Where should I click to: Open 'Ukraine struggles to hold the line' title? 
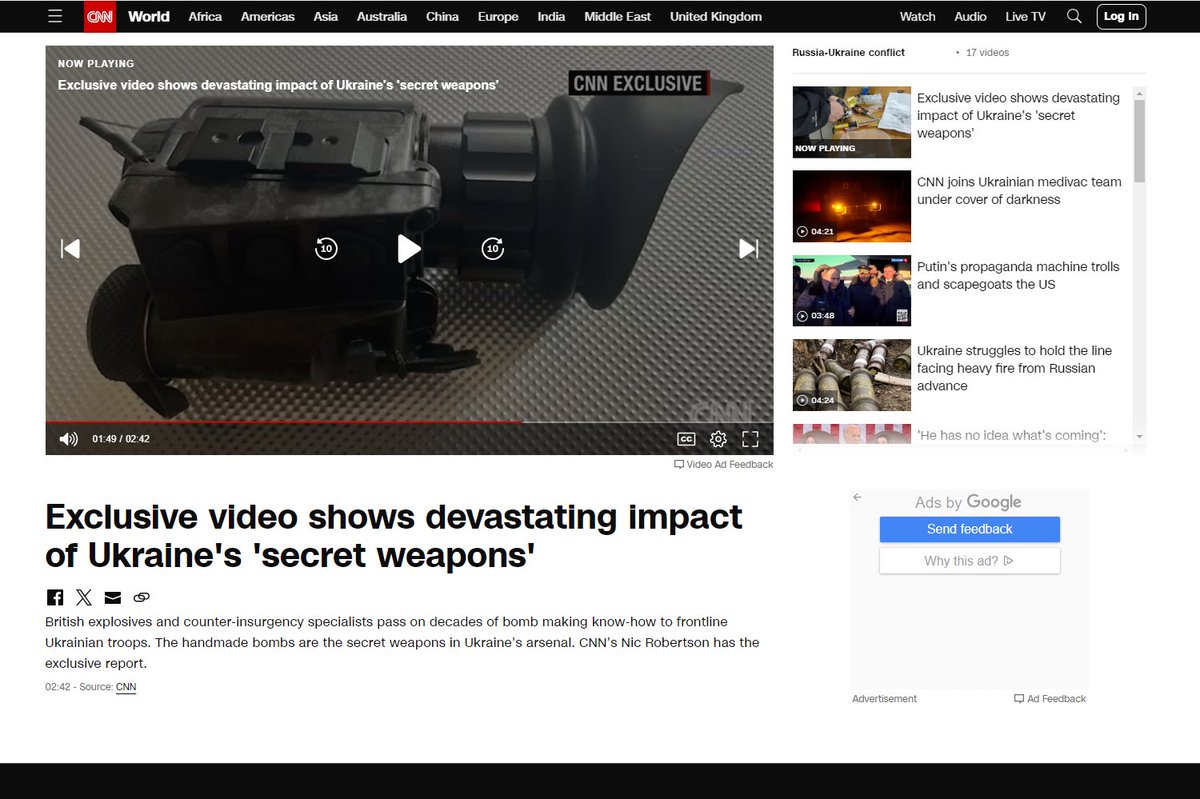coord(1014,368)
